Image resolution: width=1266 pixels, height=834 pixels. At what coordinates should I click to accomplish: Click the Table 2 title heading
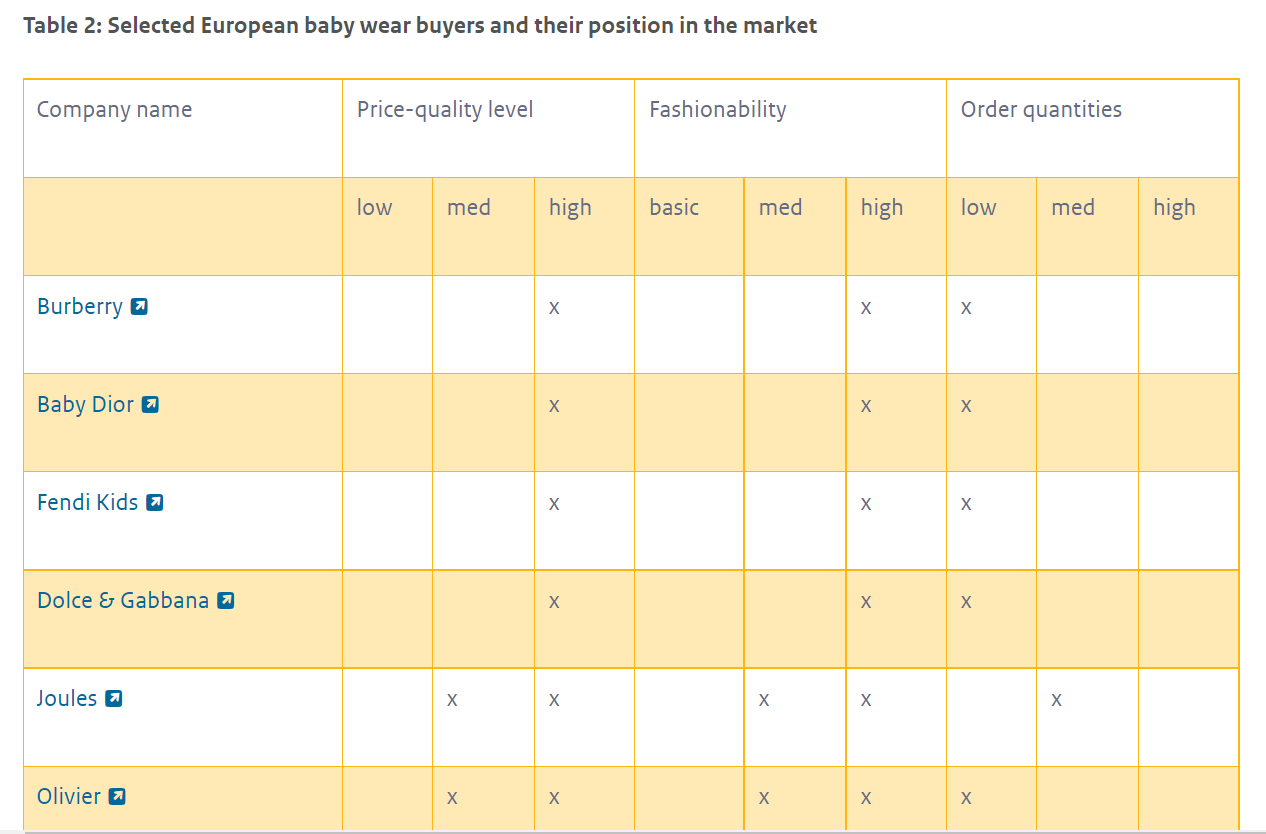[x=419, y=26]
